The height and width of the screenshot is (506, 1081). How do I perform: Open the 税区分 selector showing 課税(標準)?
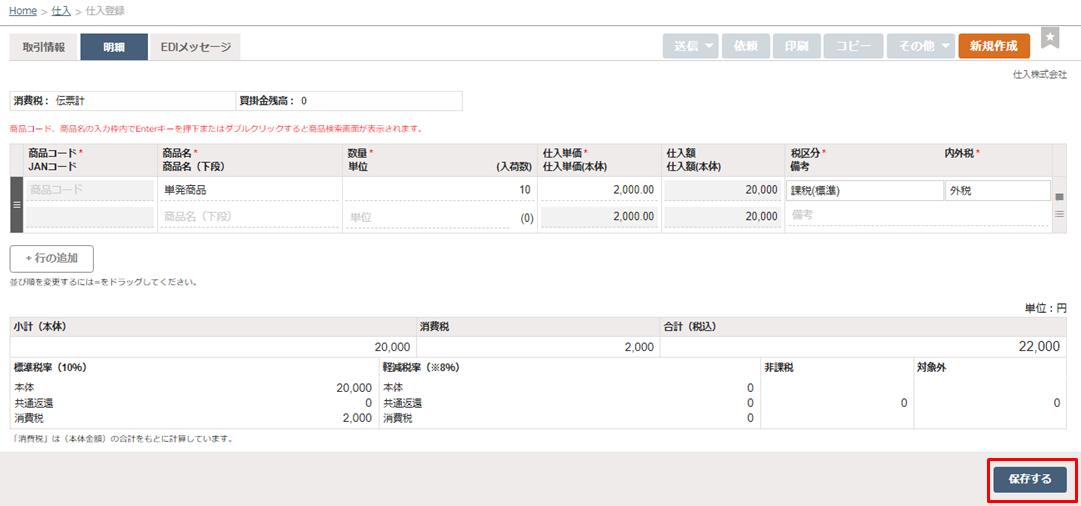coord(865,190)
